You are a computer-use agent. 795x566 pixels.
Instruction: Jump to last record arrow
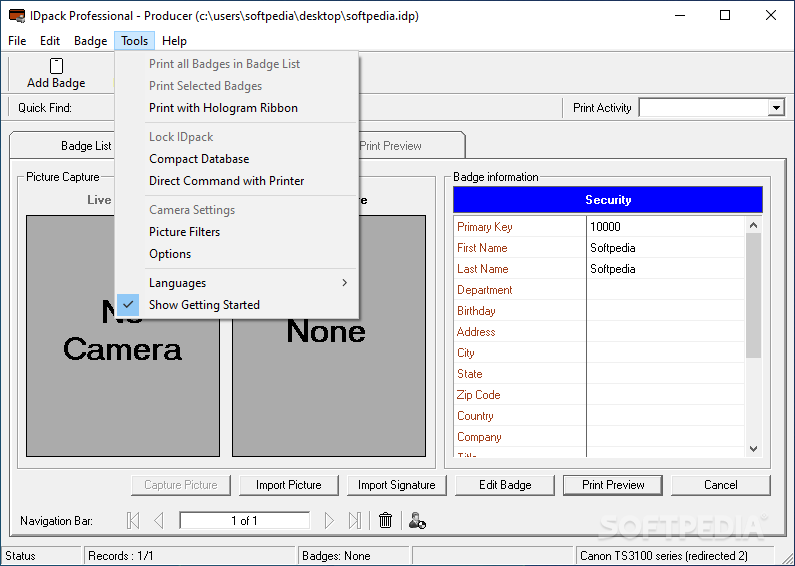coord(355,520)
